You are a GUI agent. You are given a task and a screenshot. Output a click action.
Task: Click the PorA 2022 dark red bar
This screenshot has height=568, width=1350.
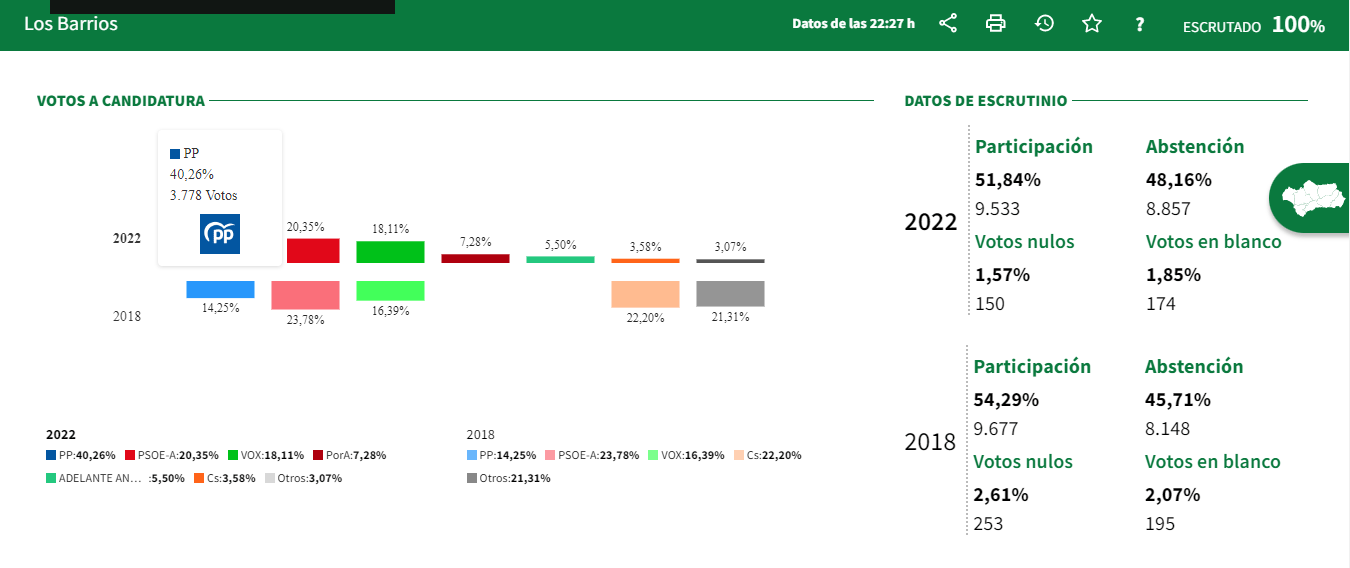[475, 258]
